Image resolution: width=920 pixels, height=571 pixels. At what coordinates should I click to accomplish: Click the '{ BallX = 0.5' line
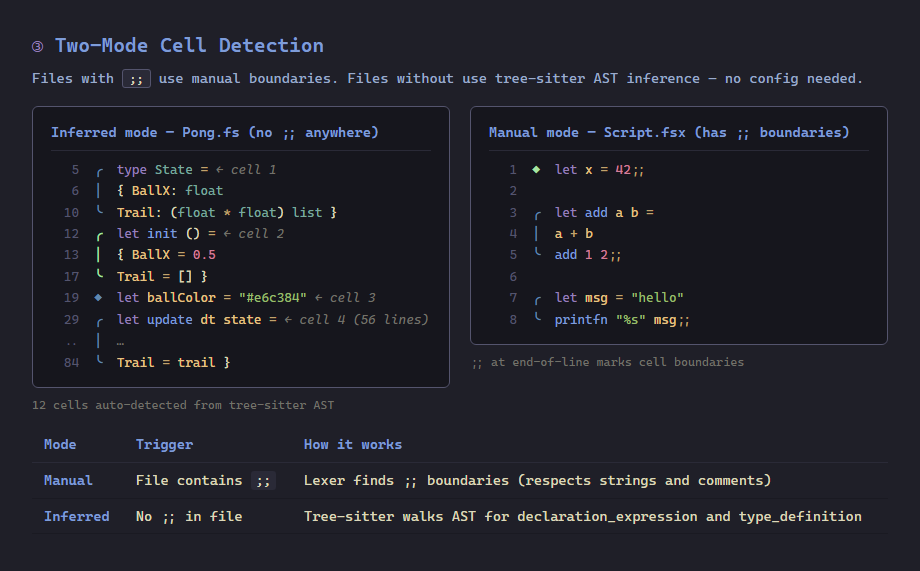(166, 255)
